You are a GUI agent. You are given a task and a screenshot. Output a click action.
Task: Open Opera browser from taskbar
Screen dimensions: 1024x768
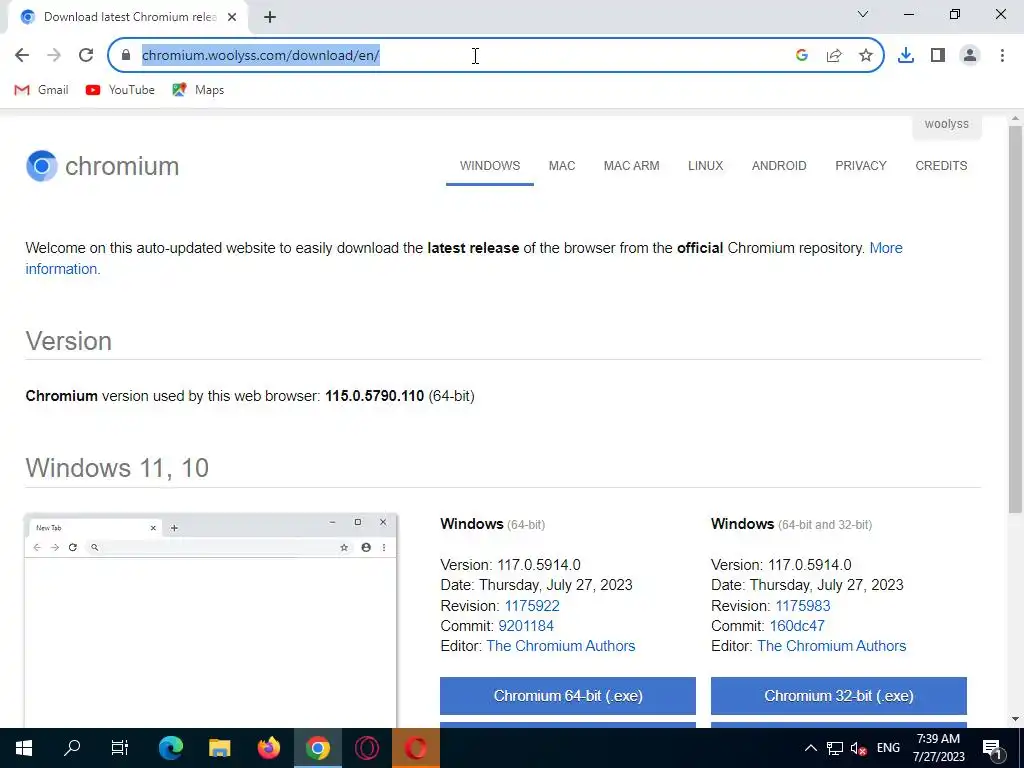pos(415,748)
